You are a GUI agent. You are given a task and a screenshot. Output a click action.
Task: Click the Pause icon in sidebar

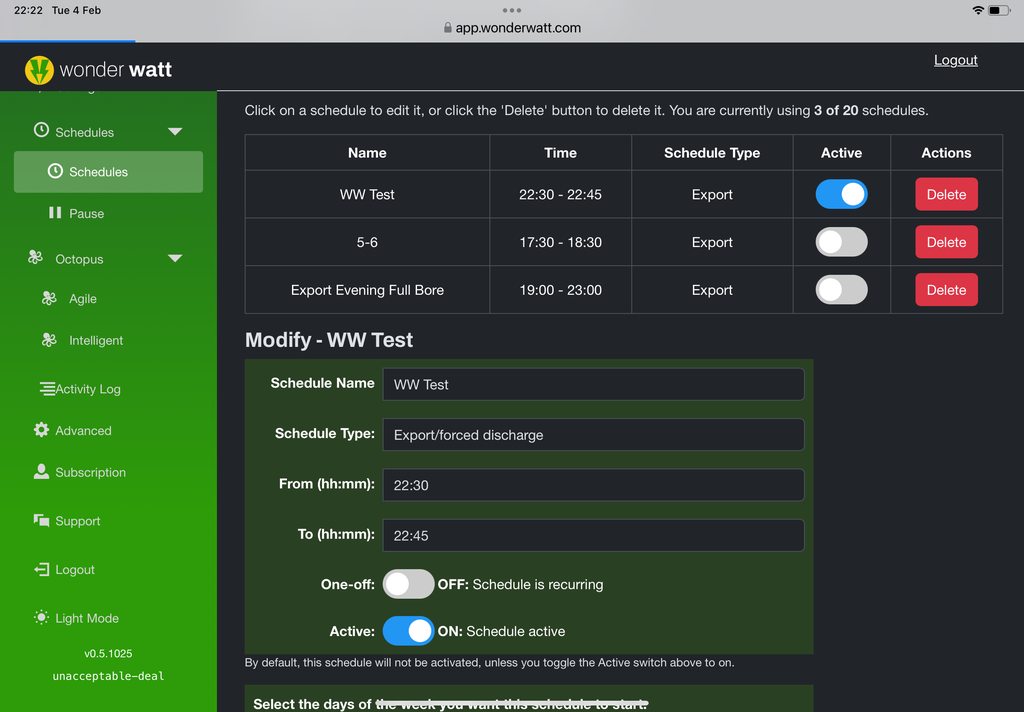click(55, 213)
